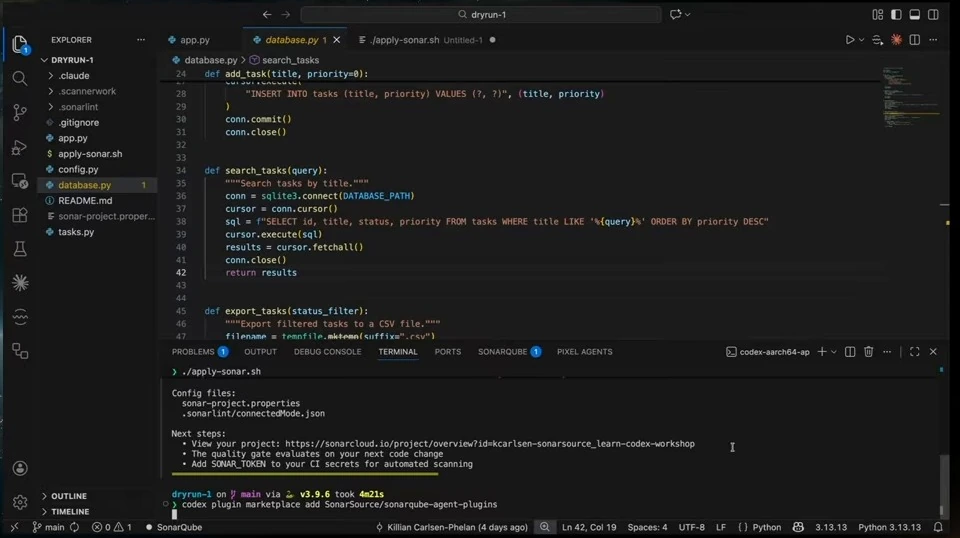Open the new terminal launch profile dropdown
This screenshot has width=960, height=538.
pos(834,352)
